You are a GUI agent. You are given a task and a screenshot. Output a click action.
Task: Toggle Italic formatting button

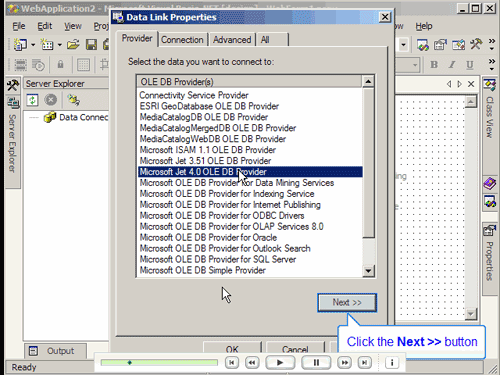452,65
